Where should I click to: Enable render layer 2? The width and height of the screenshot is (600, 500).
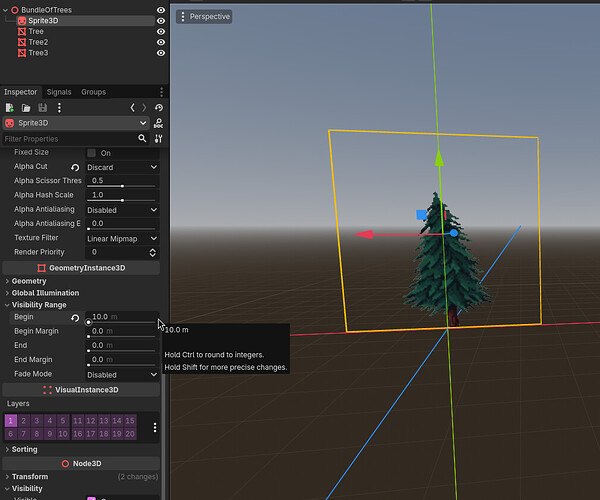point(24,421)
